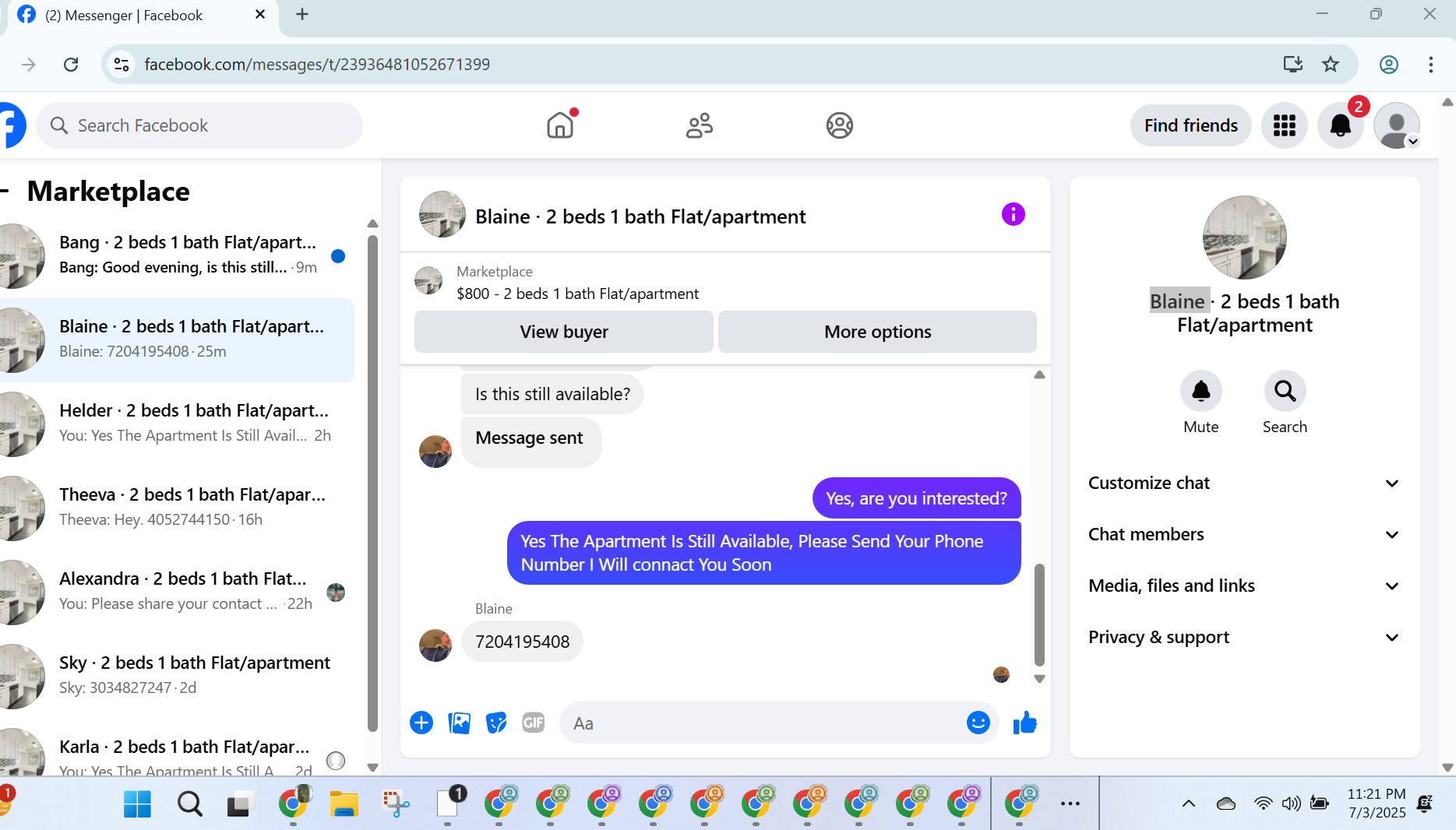
Task: Open Theeva conversation in the list
Action: tap(177, 508)
